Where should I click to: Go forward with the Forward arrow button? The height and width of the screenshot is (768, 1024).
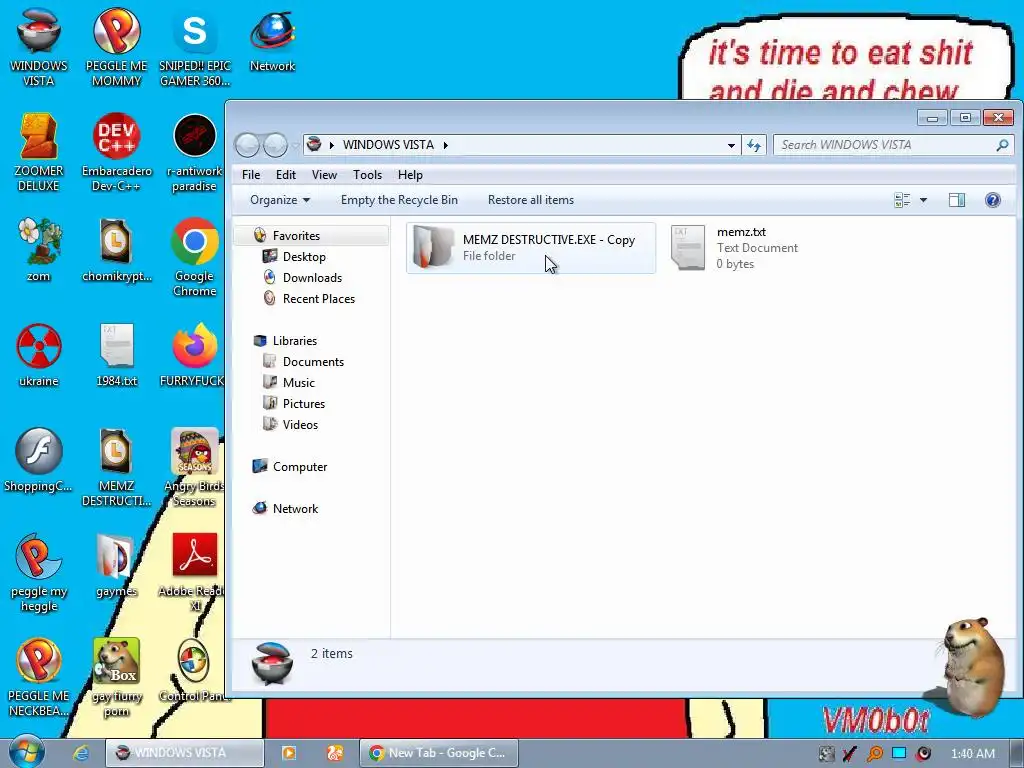pos(275,145)
